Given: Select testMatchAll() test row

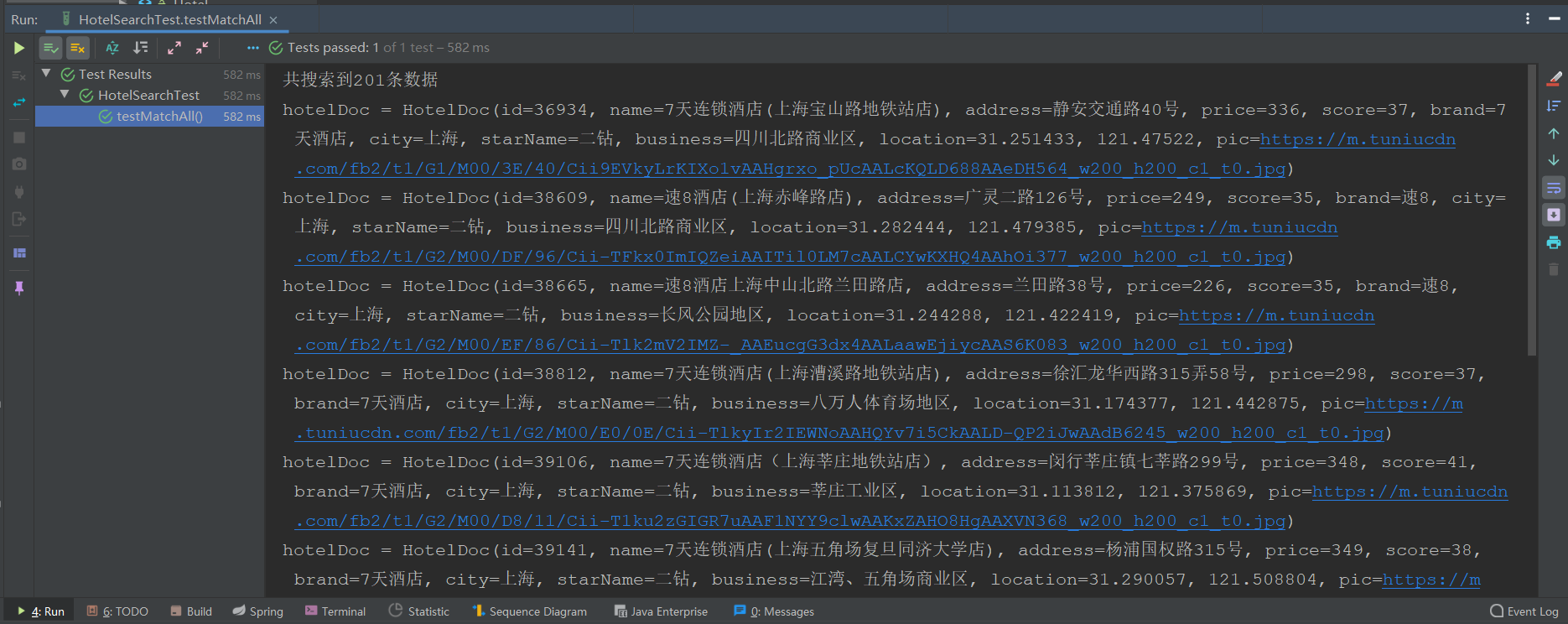Looking at the screenshot, I should coord(149,117).
